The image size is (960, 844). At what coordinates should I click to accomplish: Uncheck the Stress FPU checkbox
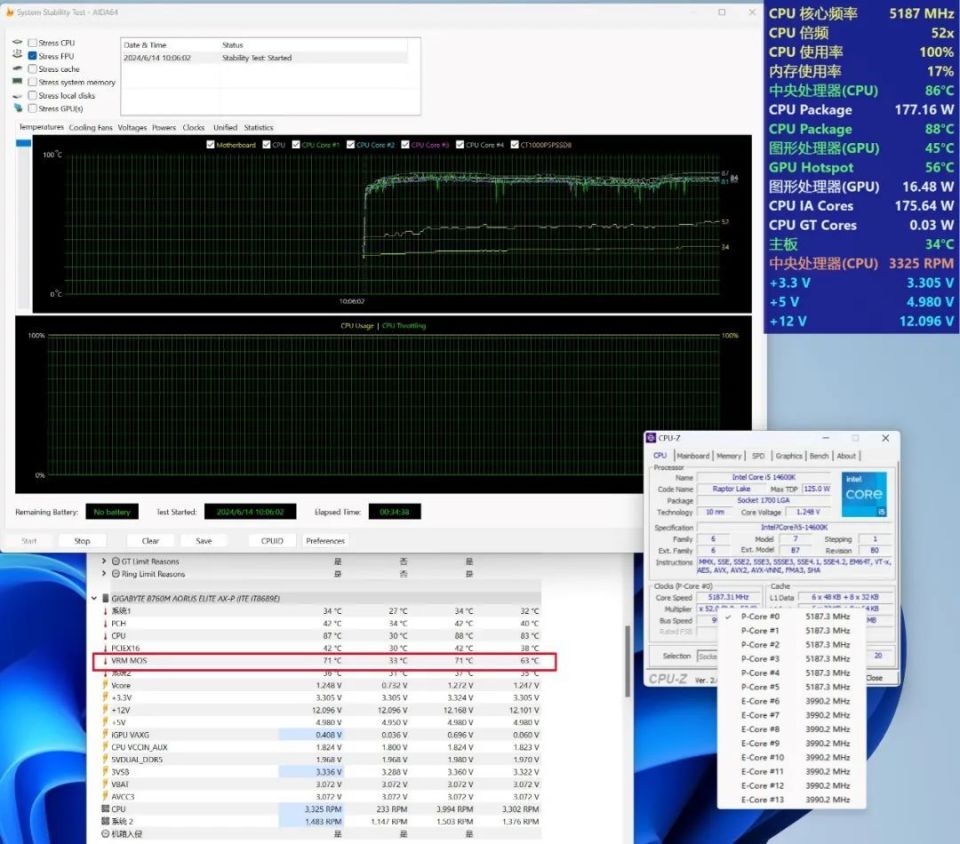coord(32,56)
